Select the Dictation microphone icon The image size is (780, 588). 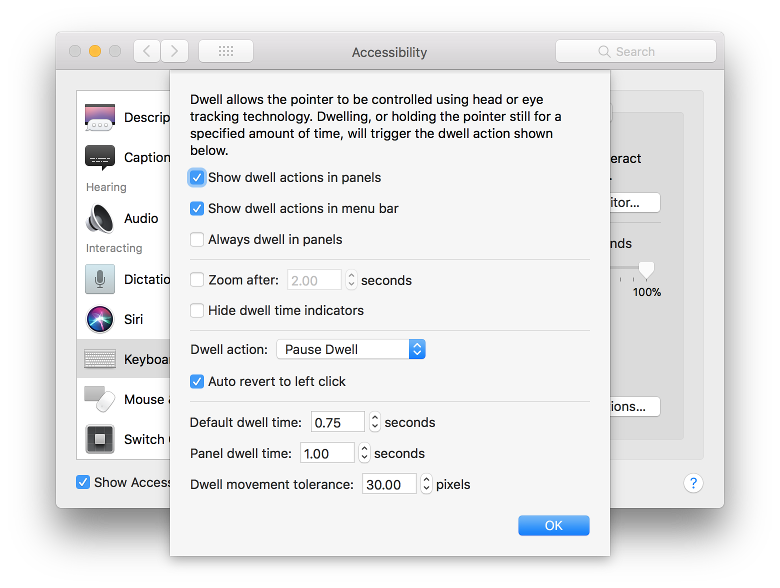pyautogui.click(x=100, y=280)
